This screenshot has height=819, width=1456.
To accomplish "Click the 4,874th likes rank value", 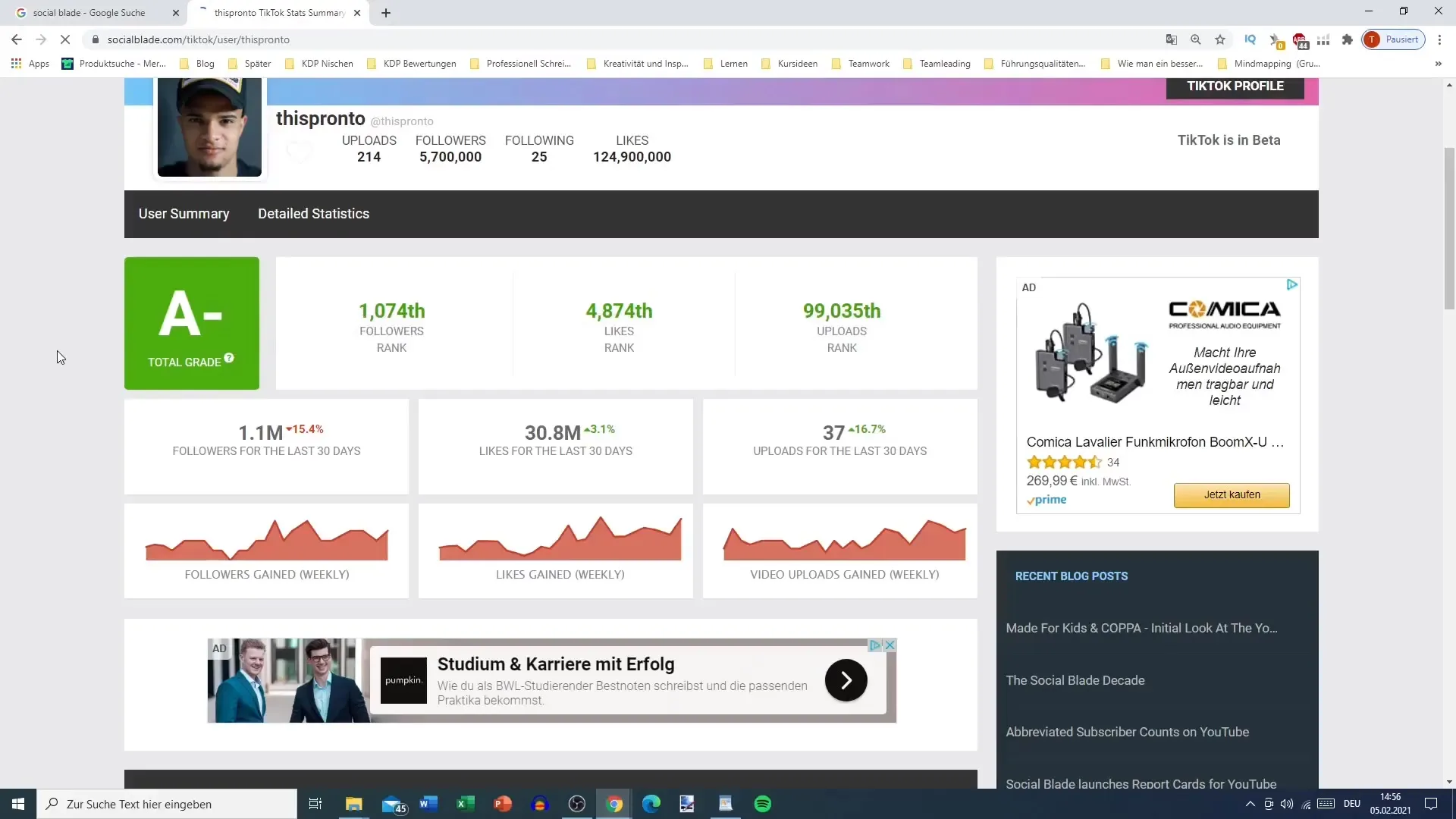I will coord(619,311).
